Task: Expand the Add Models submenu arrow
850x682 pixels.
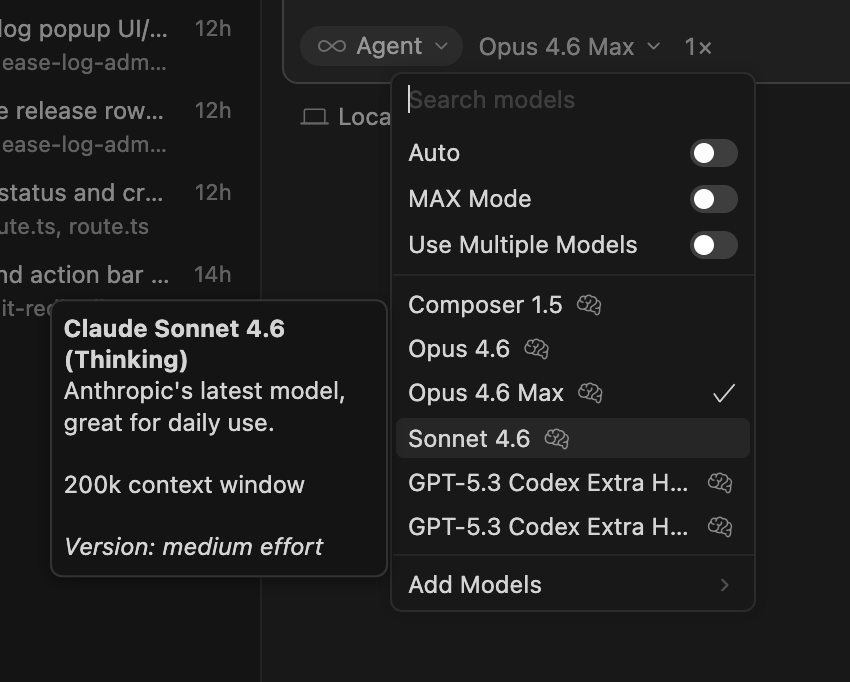Action: coord(725,585)
